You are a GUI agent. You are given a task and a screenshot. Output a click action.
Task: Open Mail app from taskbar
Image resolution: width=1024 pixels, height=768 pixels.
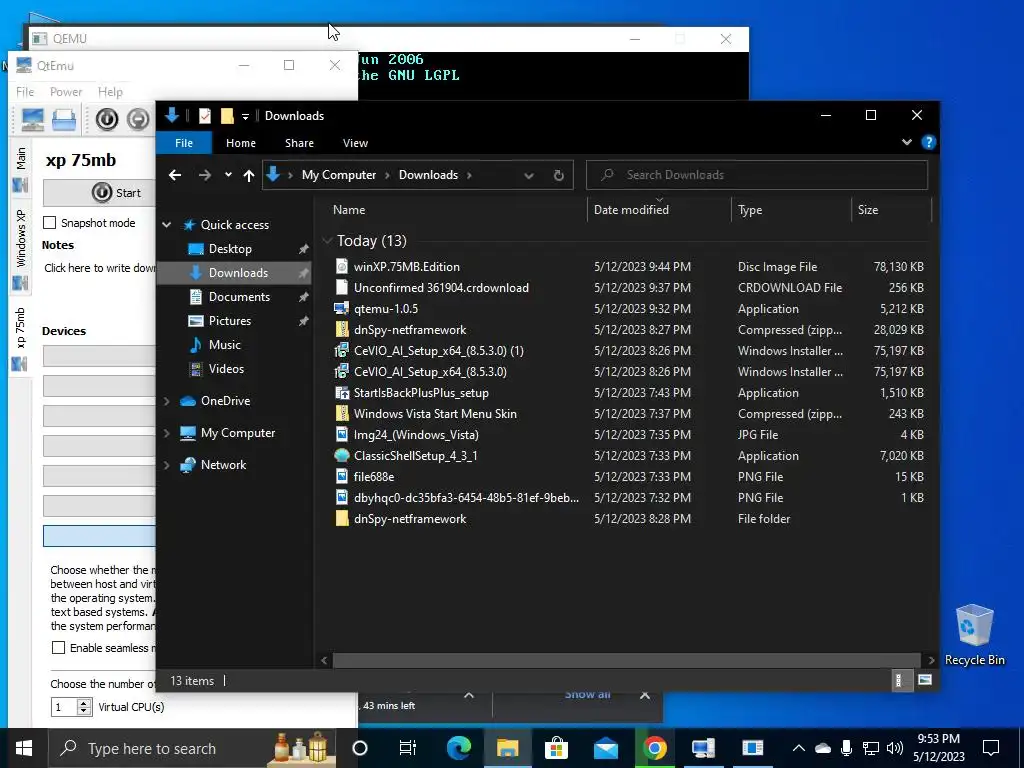tap(605, 748)
